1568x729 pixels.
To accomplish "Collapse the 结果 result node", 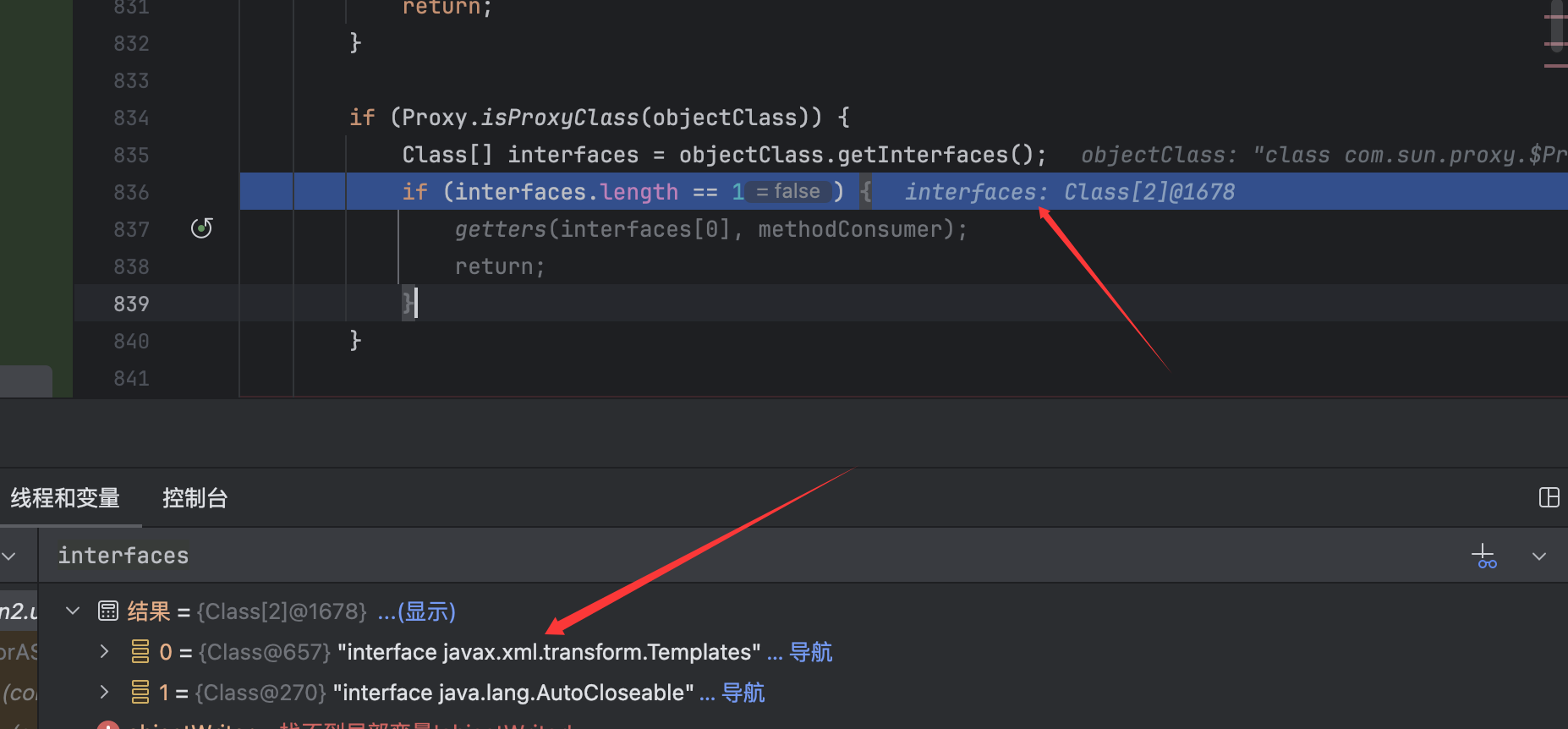I will (x=73, y=611).
